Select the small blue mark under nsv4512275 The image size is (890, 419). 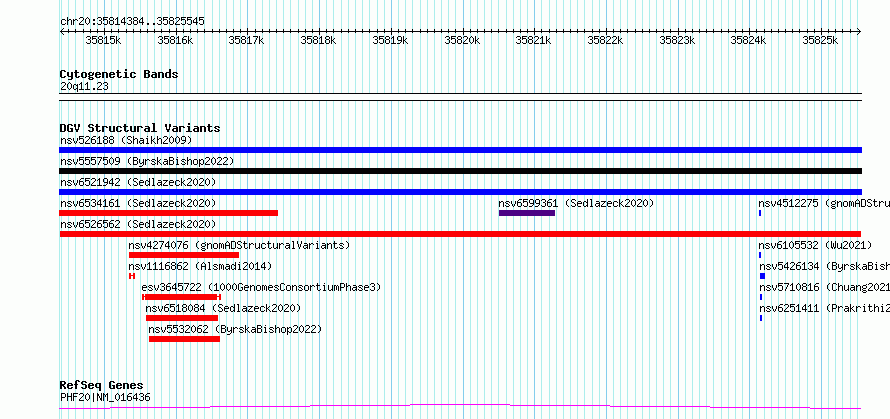click(760, 213)
